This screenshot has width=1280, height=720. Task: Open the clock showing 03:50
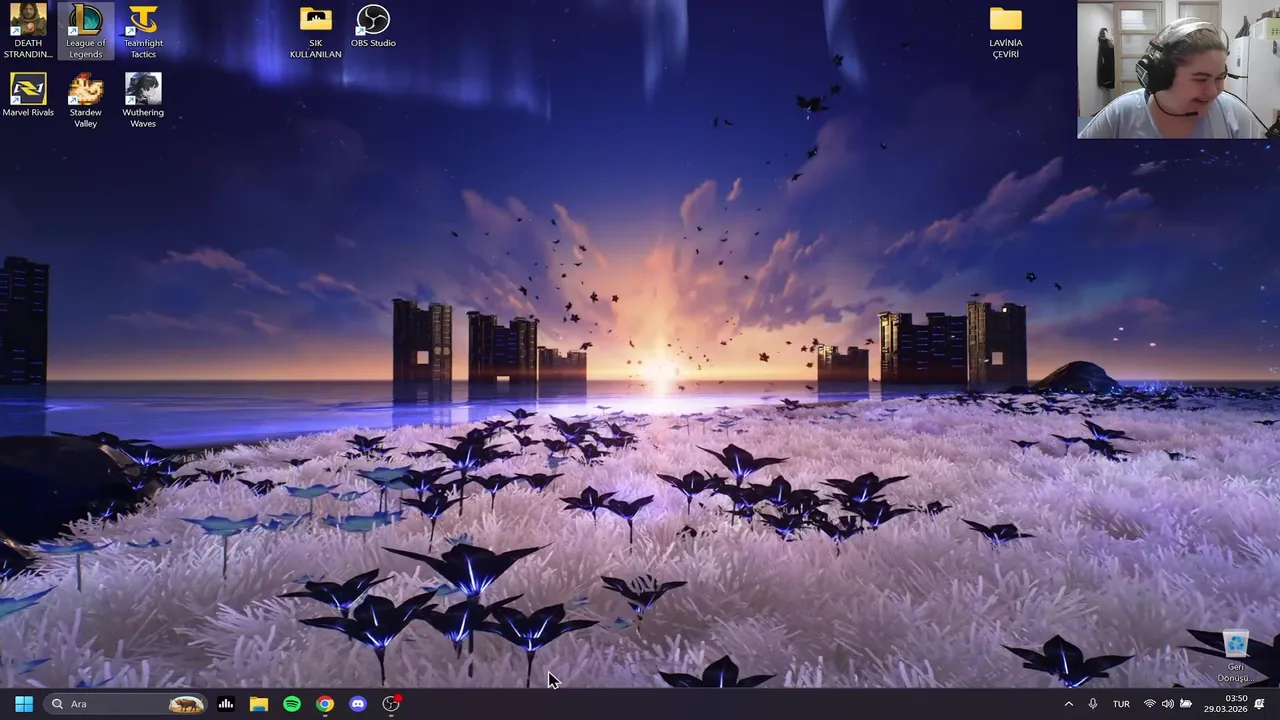(x=1225, y=704)
